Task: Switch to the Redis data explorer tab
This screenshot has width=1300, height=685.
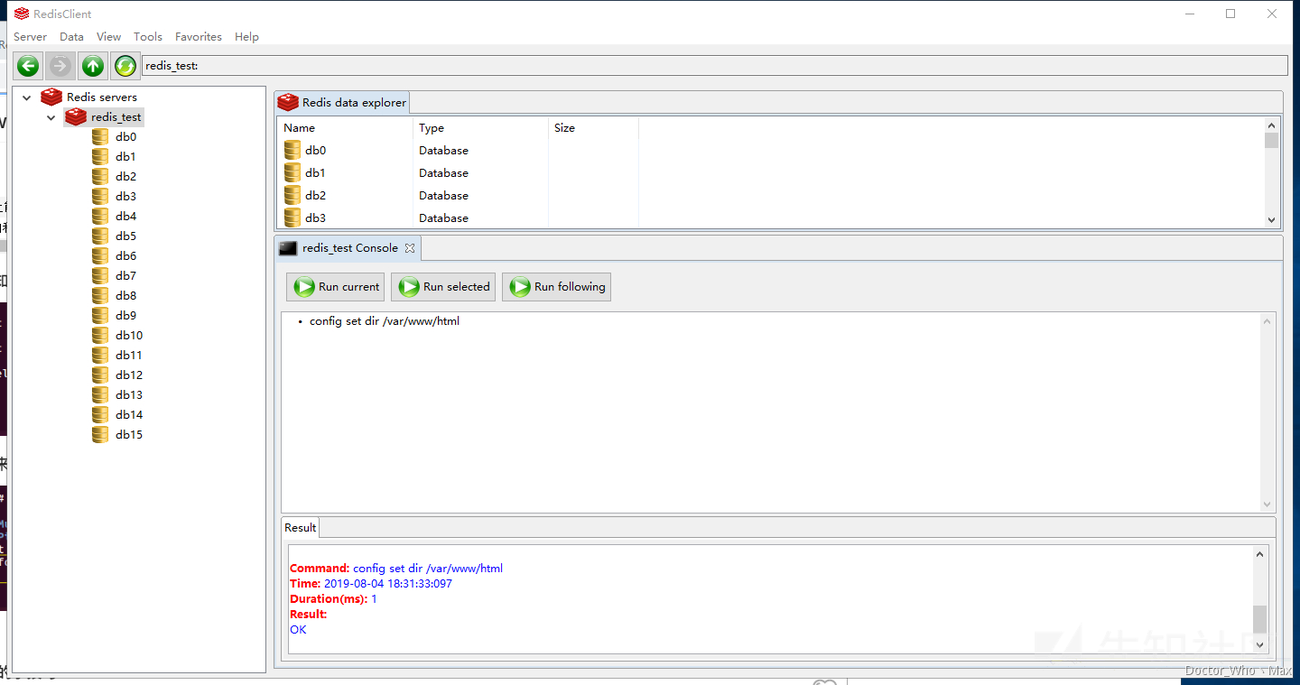Action: click(342, 102)
